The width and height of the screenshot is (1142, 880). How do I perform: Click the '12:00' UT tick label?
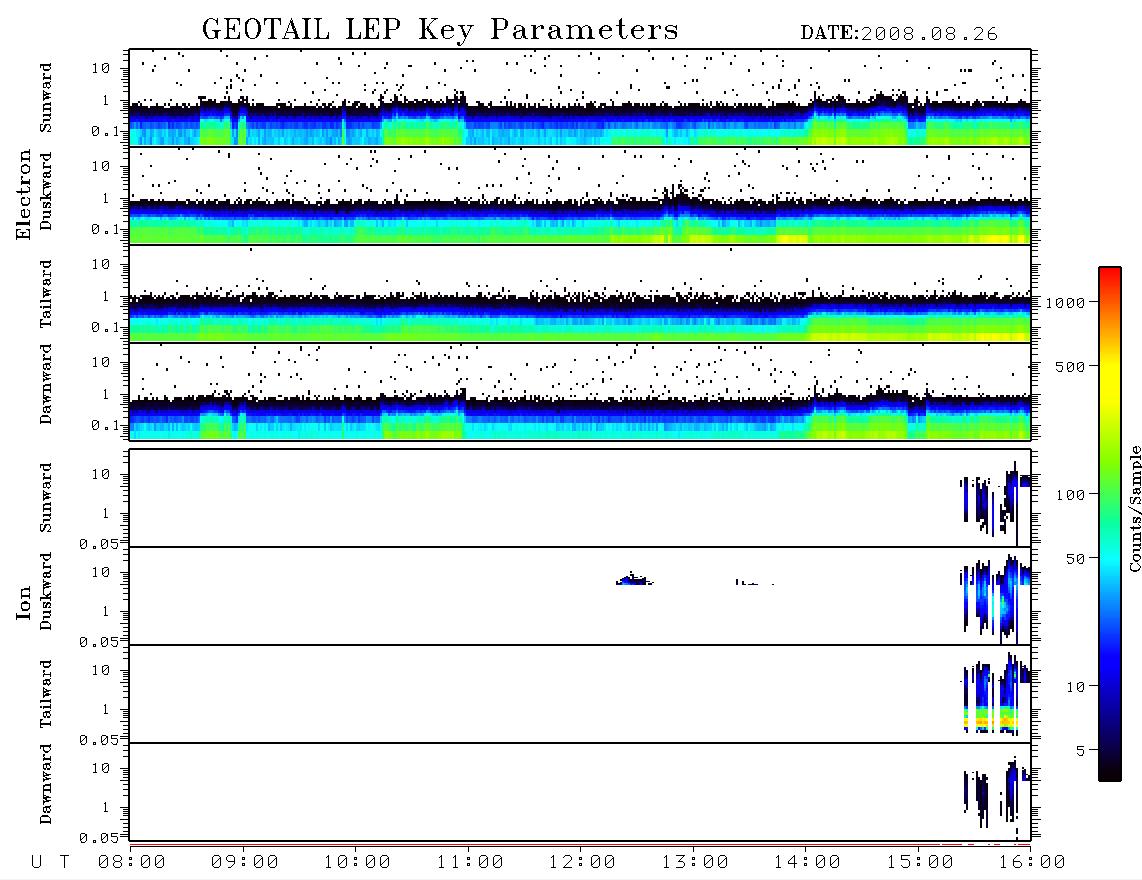(x=582, y=862)
